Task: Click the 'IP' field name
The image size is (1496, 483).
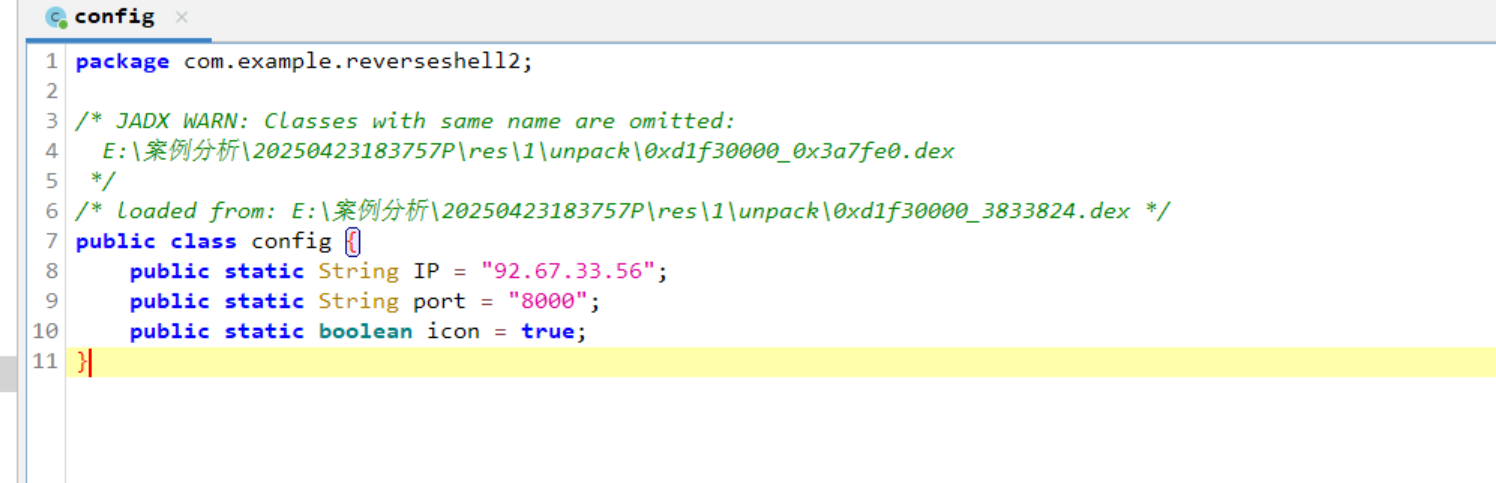Action: point(426,271)
